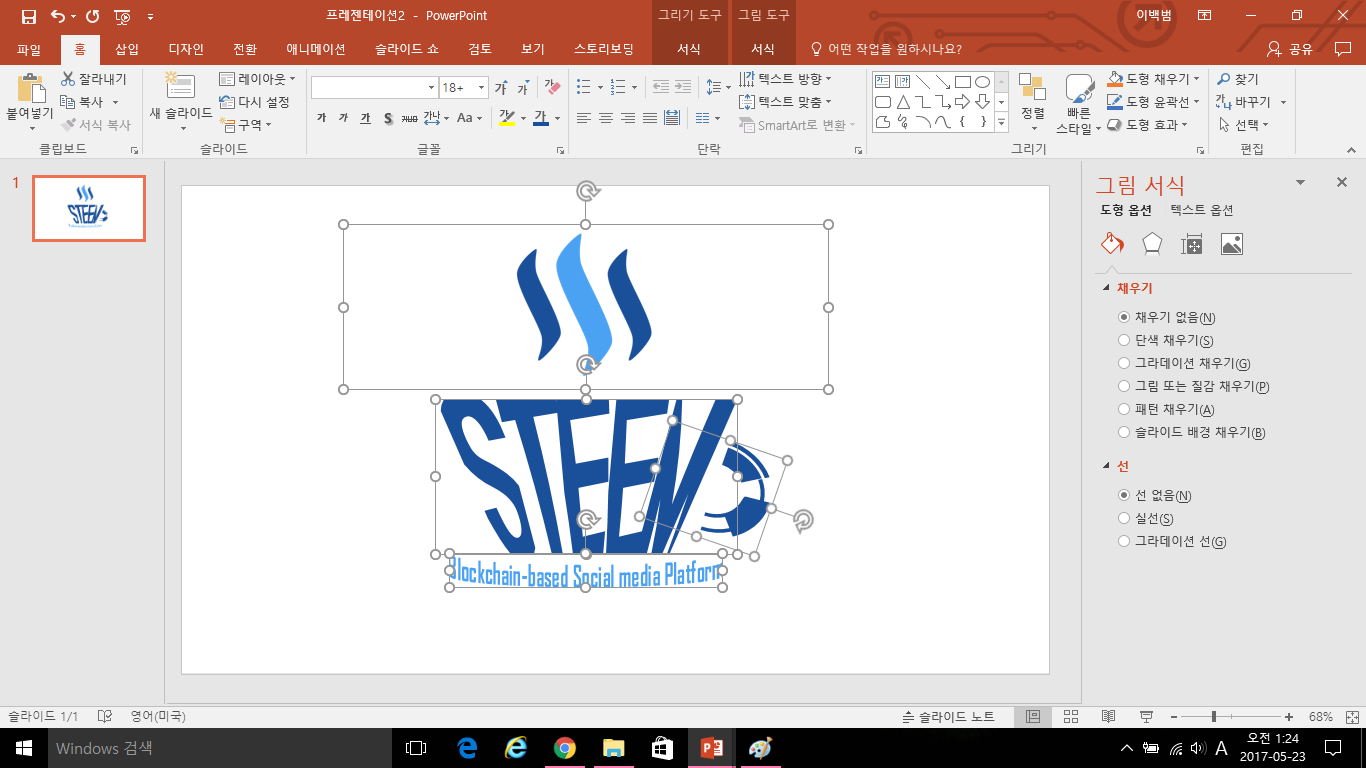Apply text shadow S icon
The height and width of the screenshot is (768, 1366).
[x=388, y=118]
